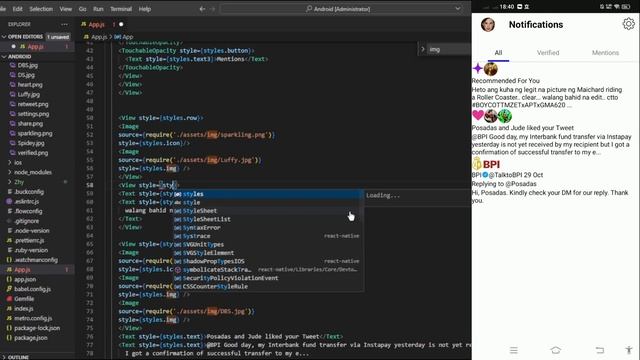Viewport: 640px width, 360px height.
Task: Open the command center dropdown chevron
Action: click(x=458, y=9)
